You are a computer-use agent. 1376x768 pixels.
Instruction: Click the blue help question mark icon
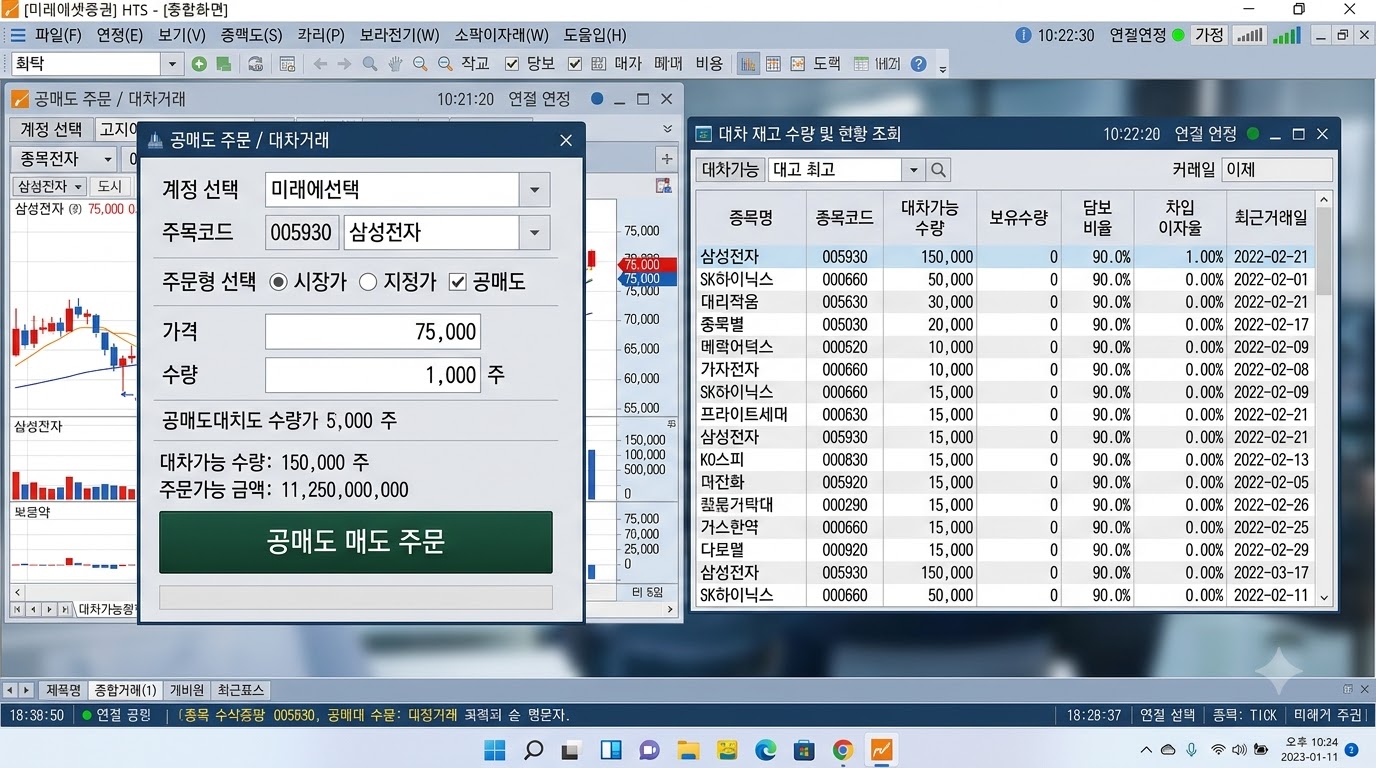(918, 64)
